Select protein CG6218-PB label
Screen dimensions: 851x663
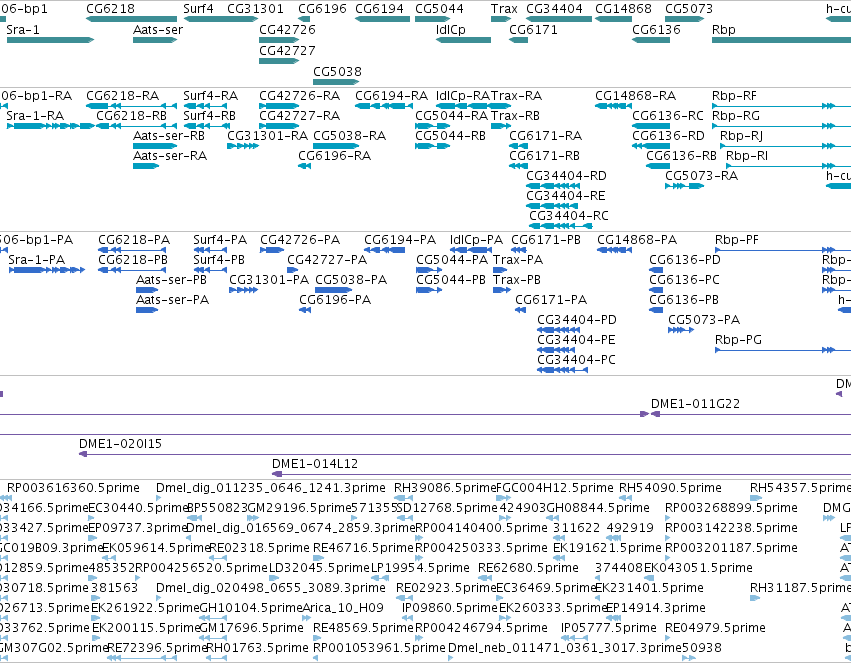click(x=133, y=260)
